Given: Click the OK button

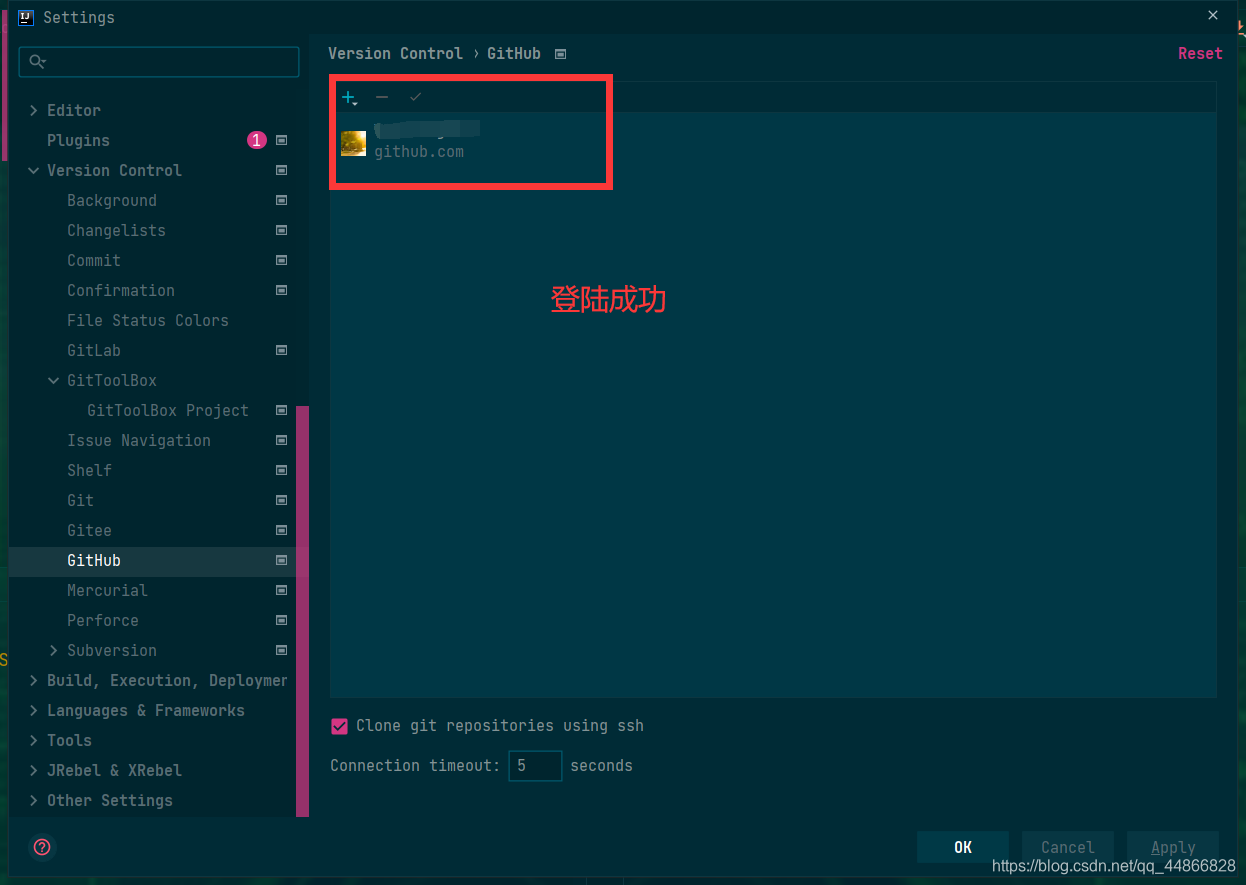Looking at the screenshot, I should (x=963, y=847).
